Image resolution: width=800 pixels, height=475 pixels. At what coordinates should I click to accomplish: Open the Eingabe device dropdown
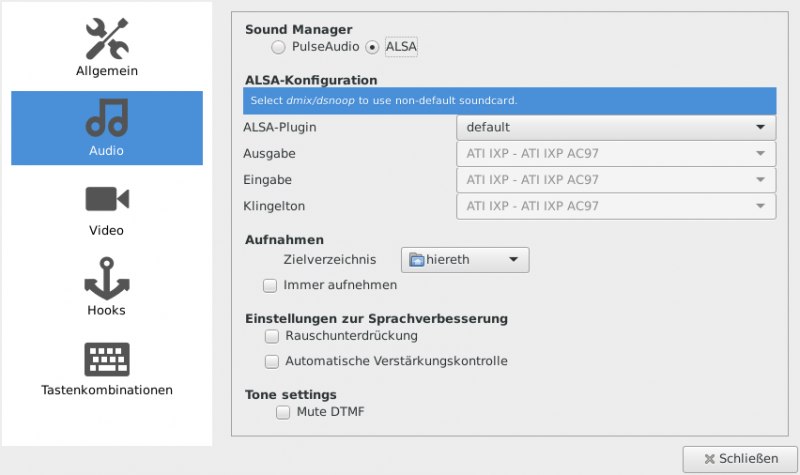[x=616, y=180]
